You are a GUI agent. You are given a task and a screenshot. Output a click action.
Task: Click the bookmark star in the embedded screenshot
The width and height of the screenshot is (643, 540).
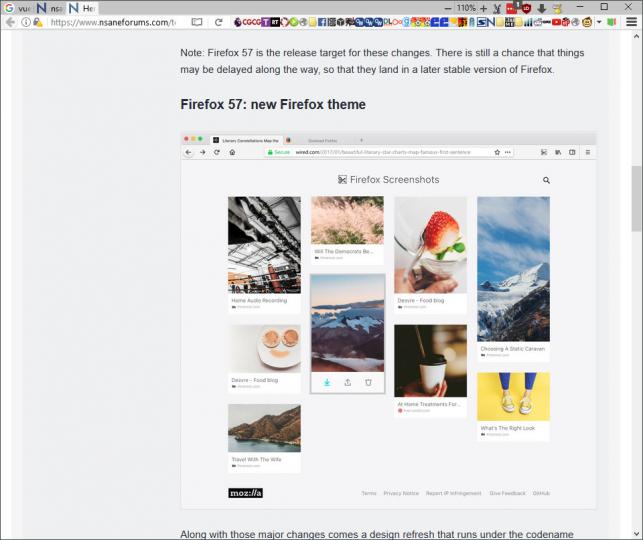[497, 152]
